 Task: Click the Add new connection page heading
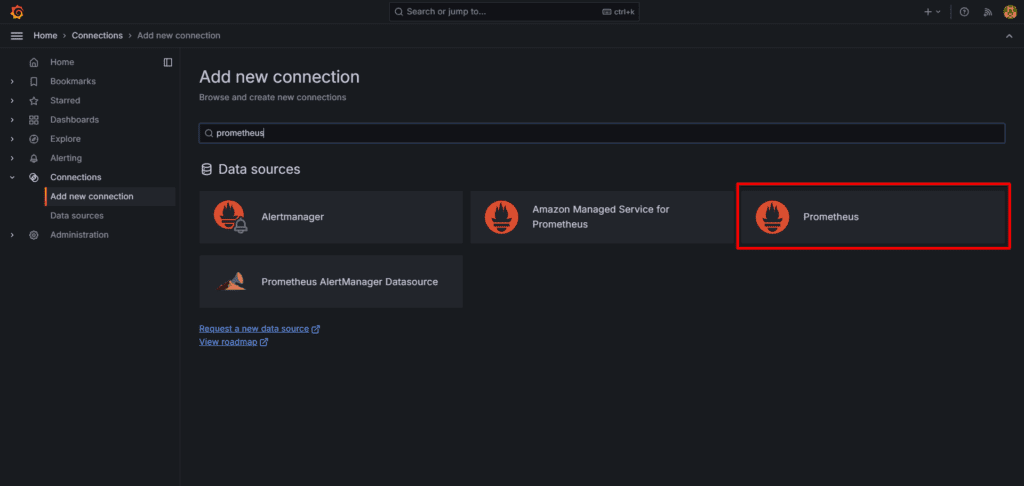tap(280, 77)
